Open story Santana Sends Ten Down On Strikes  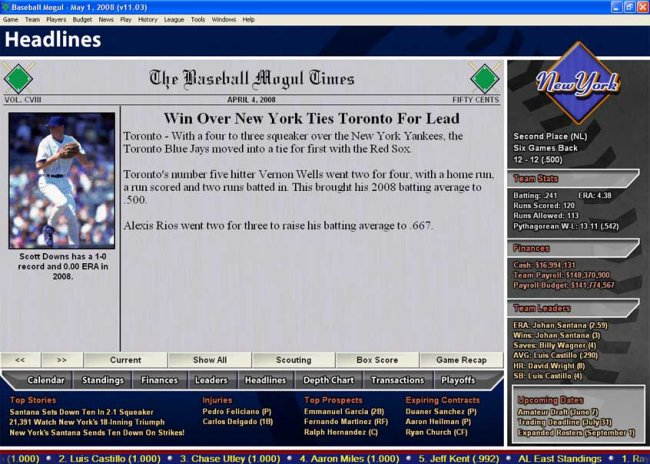tap(97, 432)
